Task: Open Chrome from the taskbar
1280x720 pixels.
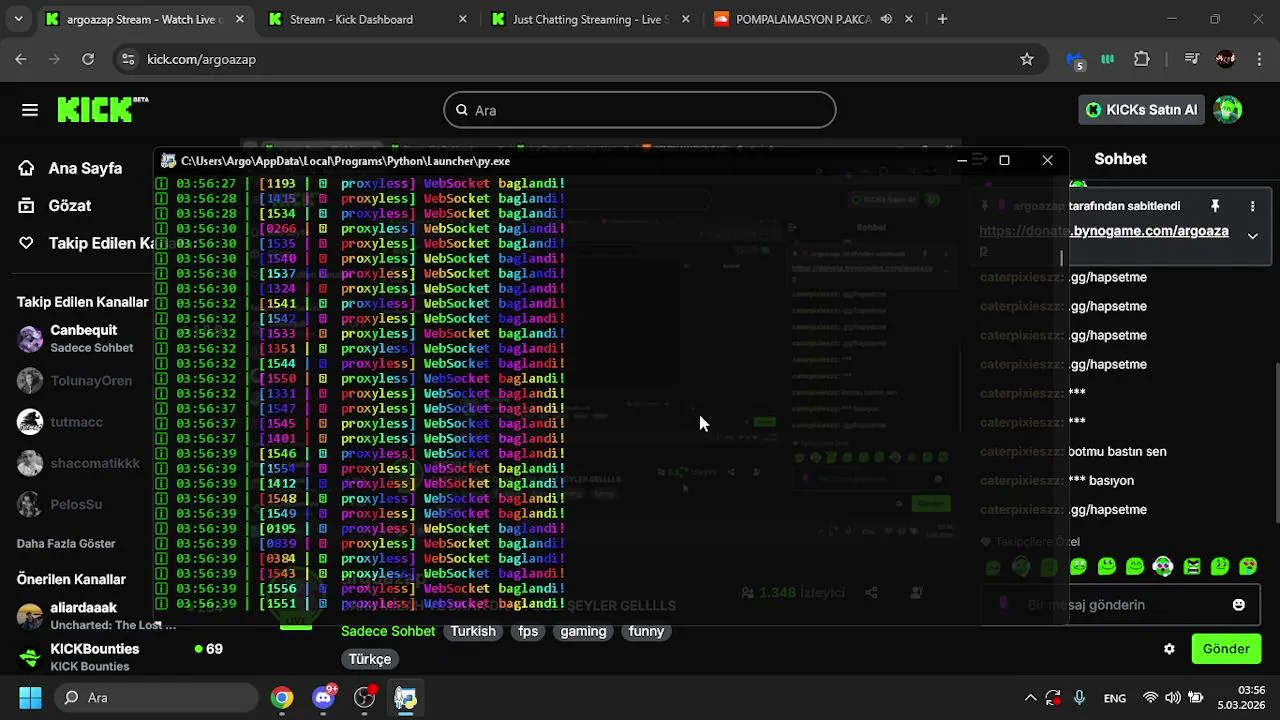Action: pos(282,697)
